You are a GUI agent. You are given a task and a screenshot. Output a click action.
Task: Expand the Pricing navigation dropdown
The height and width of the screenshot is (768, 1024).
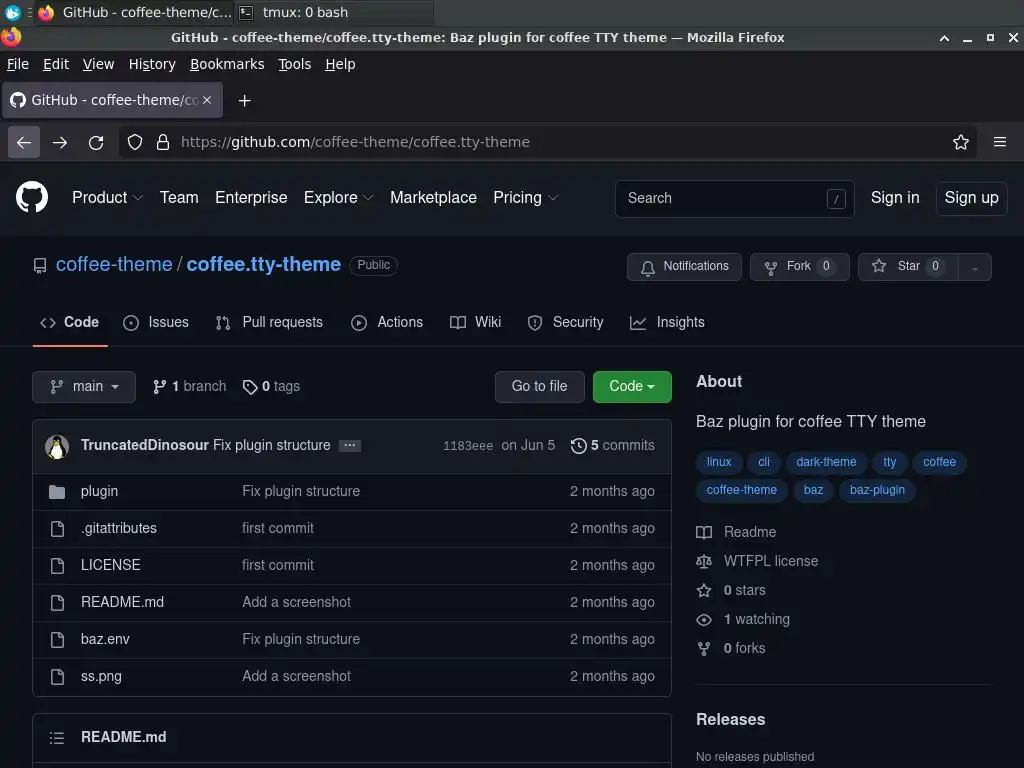tap(526, 197)
